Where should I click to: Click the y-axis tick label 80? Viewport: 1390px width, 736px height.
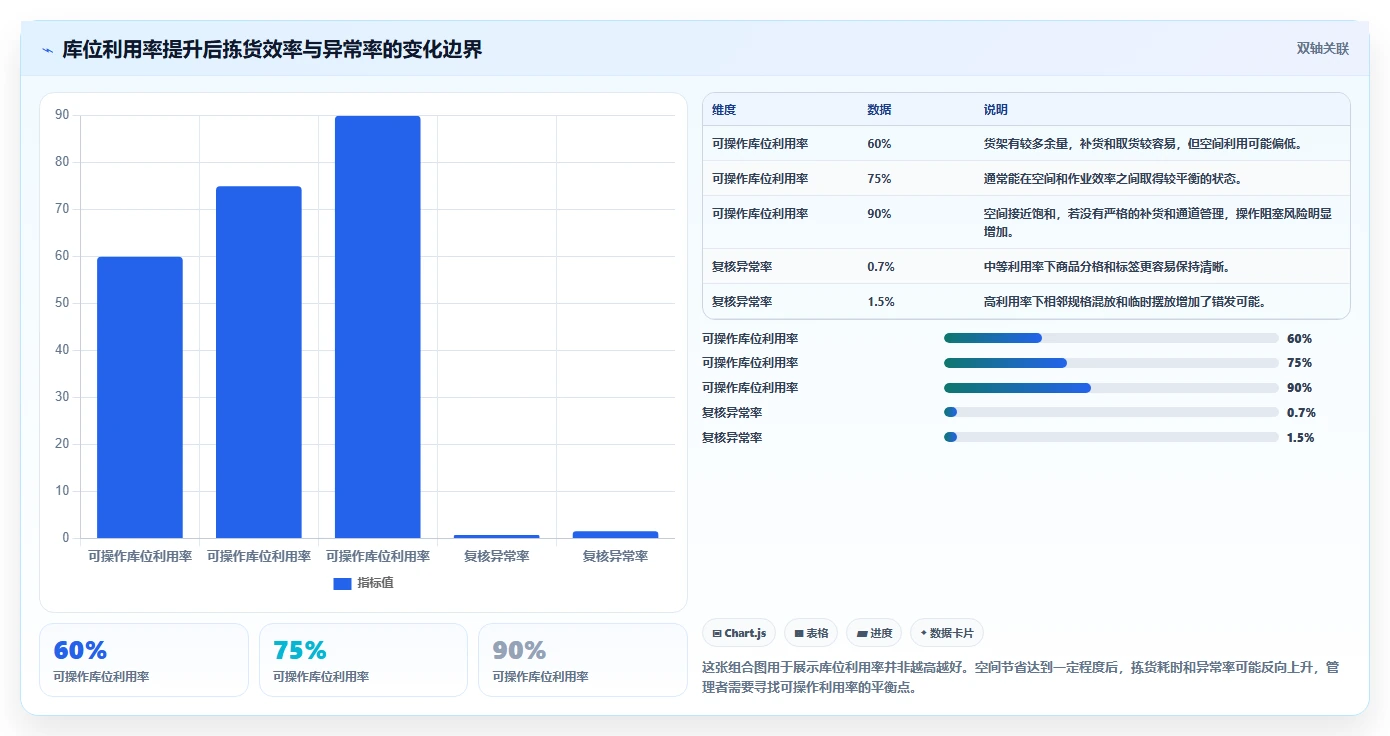tap(62, 162)
